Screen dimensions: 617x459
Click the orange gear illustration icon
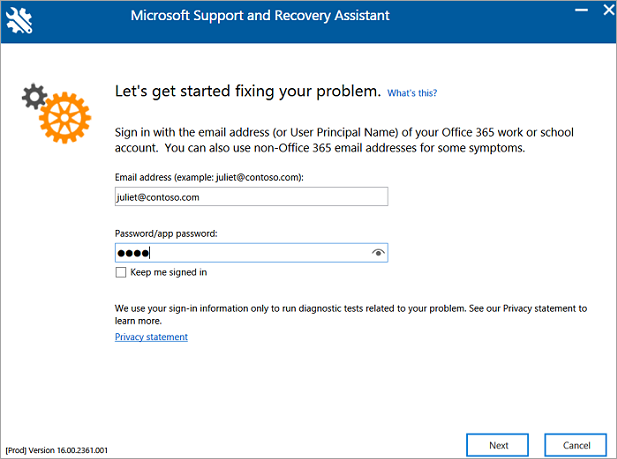(x=65, y=118)
